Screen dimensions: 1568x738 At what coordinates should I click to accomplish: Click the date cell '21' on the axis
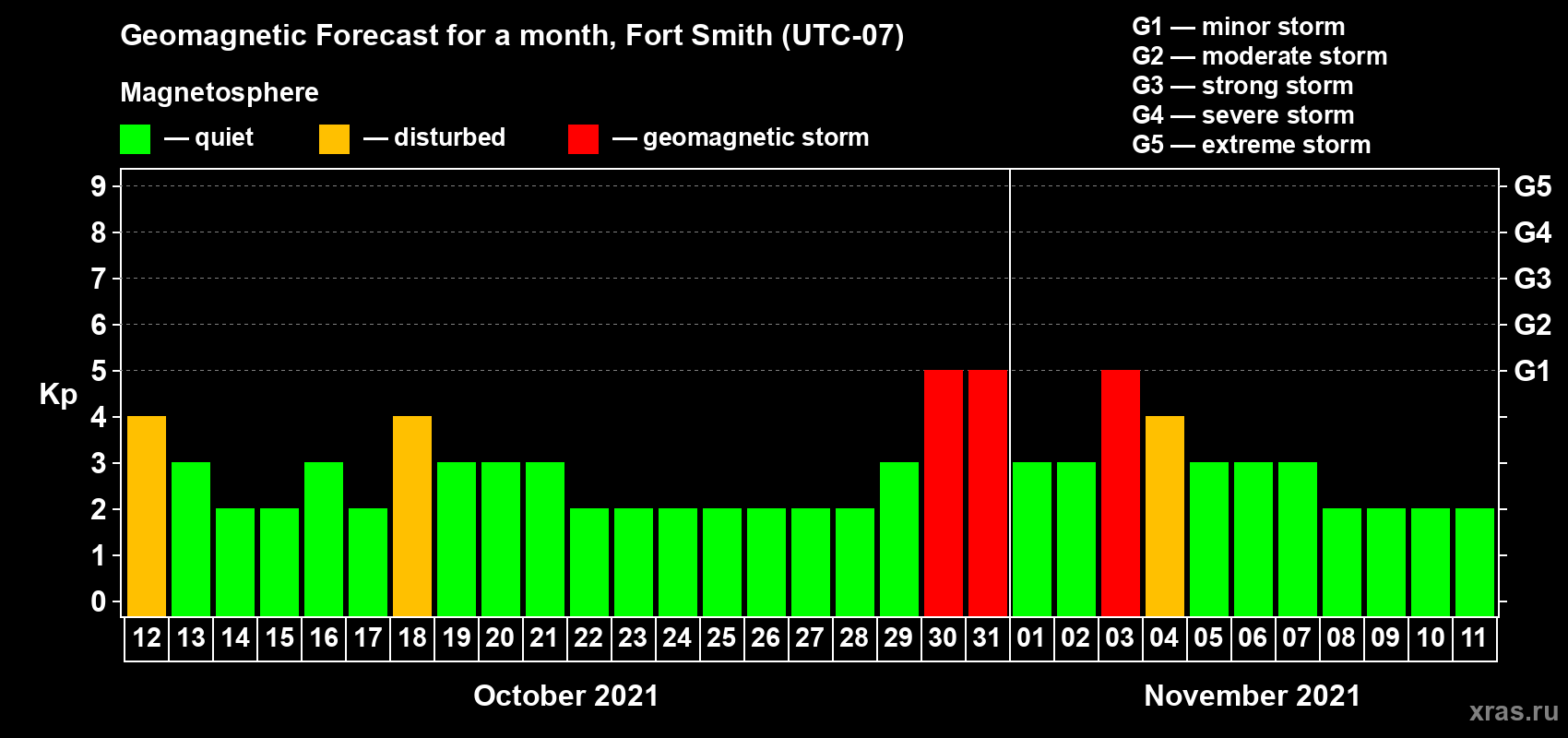tap(544, 638)
